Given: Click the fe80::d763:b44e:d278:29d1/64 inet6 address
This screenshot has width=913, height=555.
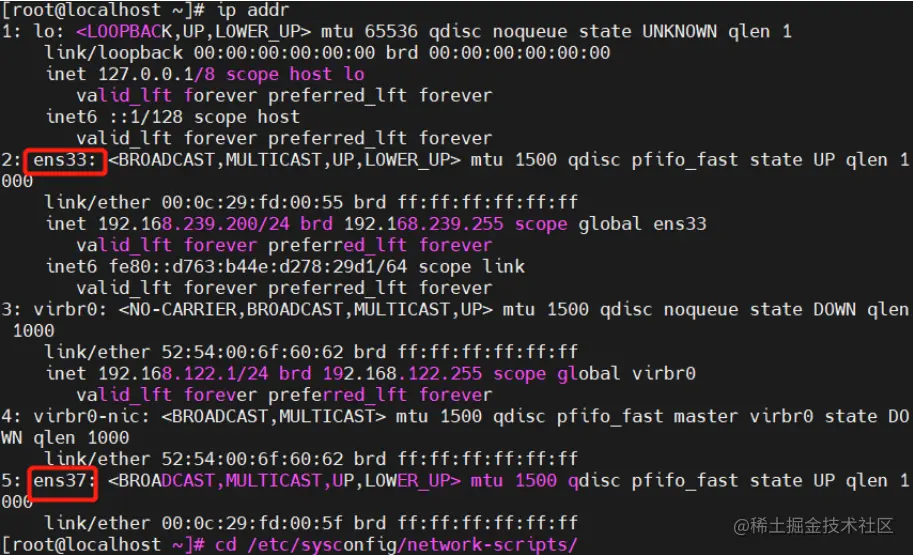Looking at the screenshot, I should coord(258,267).
